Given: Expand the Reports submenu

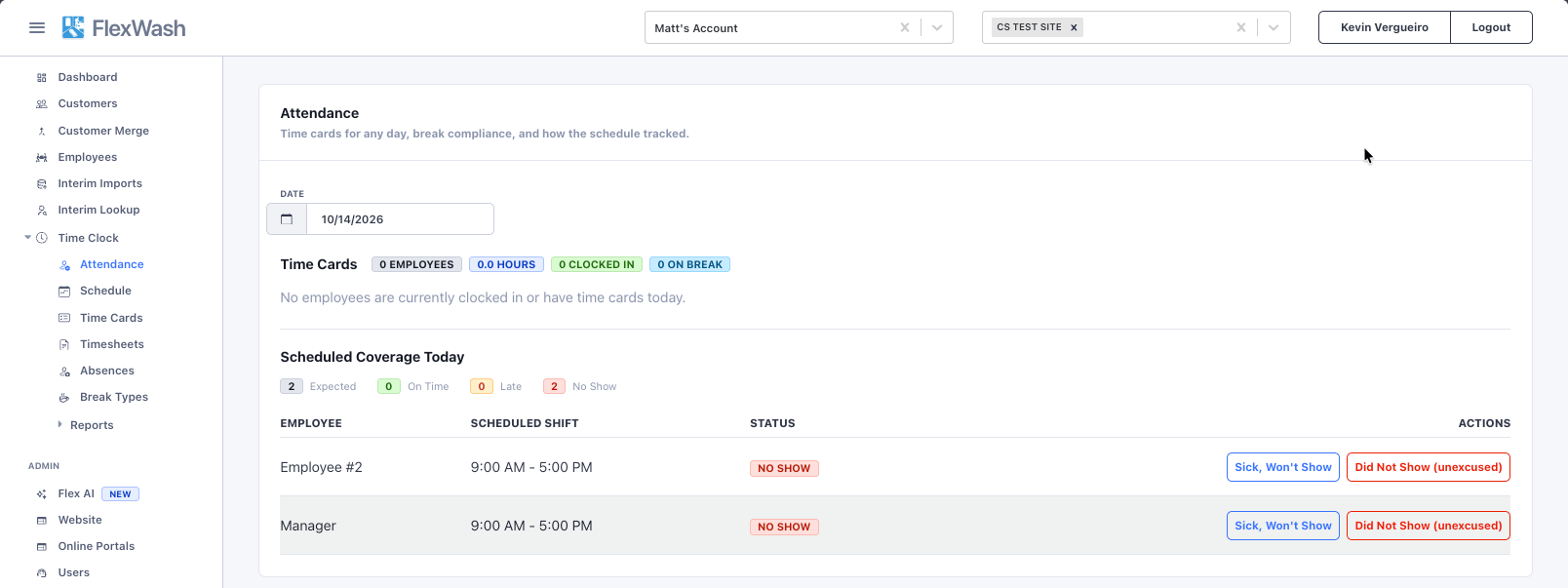Looking at the screenshot, I should pos(59,425).
